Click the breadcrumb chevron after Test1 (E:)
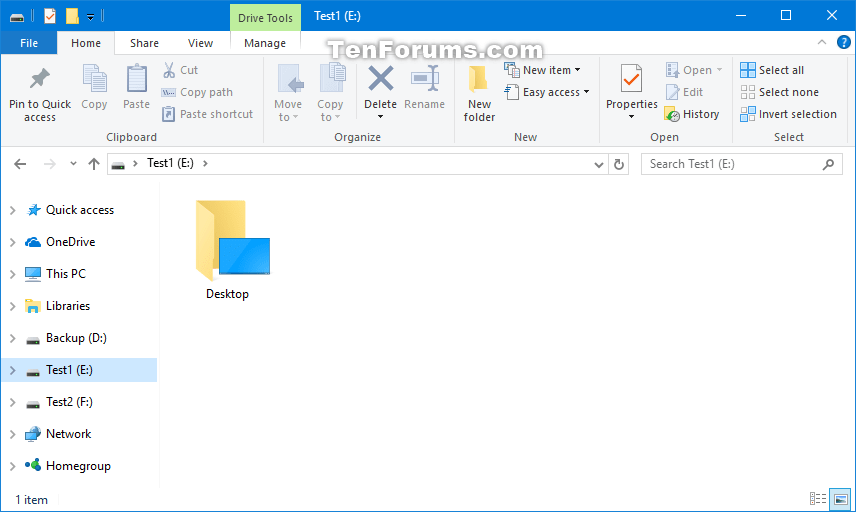Viewport: 856px width, 512px height. pos(205,163)
